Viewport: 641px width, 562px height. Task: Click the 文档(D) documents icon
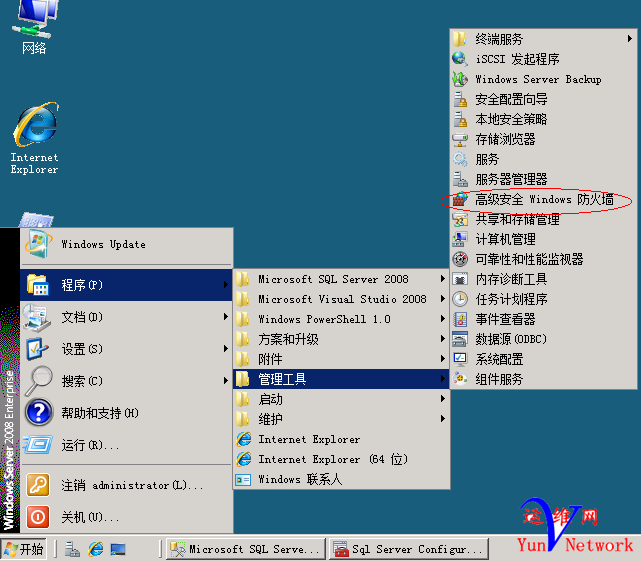[x=37, y=317]
